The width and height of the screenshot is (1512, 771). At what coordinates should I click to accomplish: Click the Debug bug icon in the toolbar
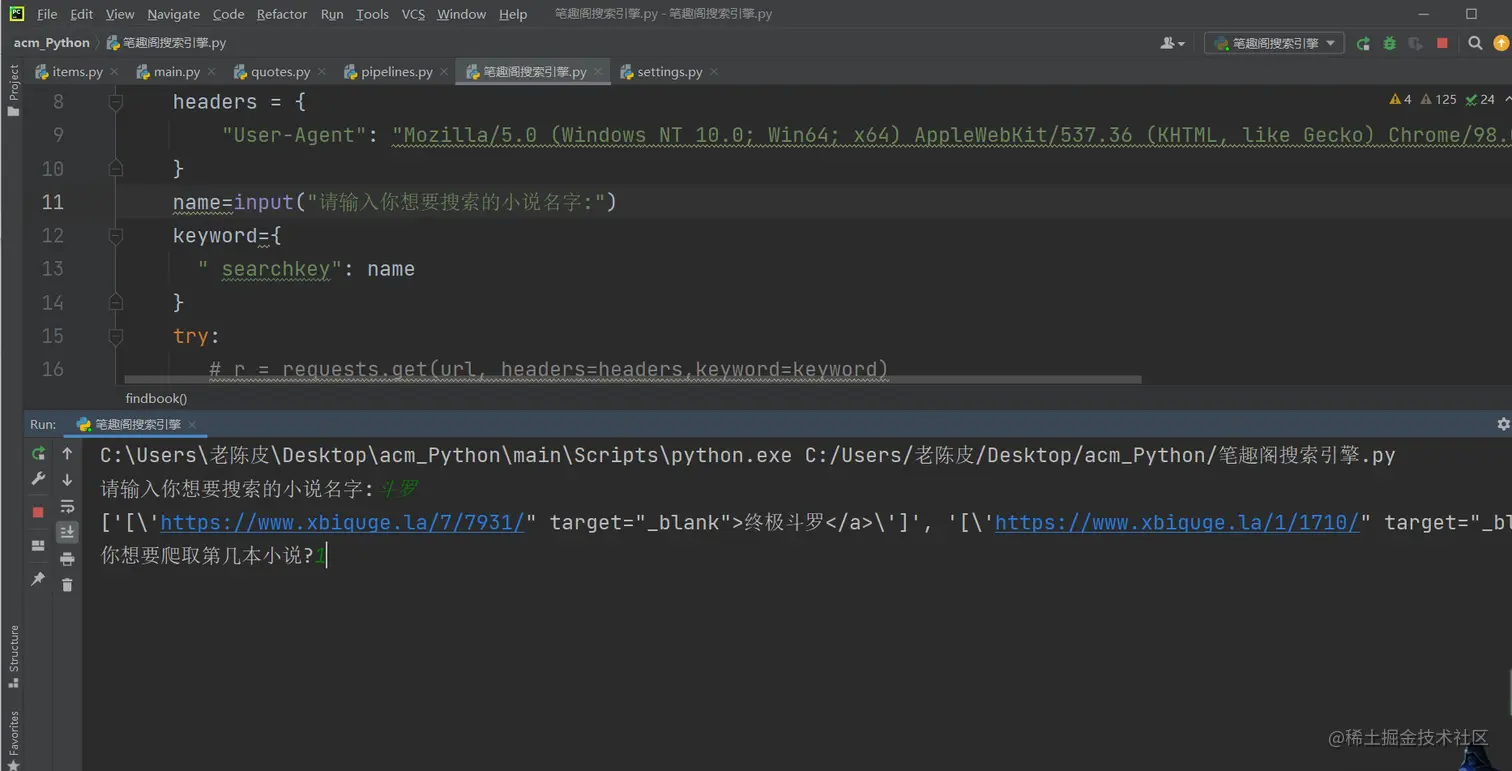(x=1389, y=43)
